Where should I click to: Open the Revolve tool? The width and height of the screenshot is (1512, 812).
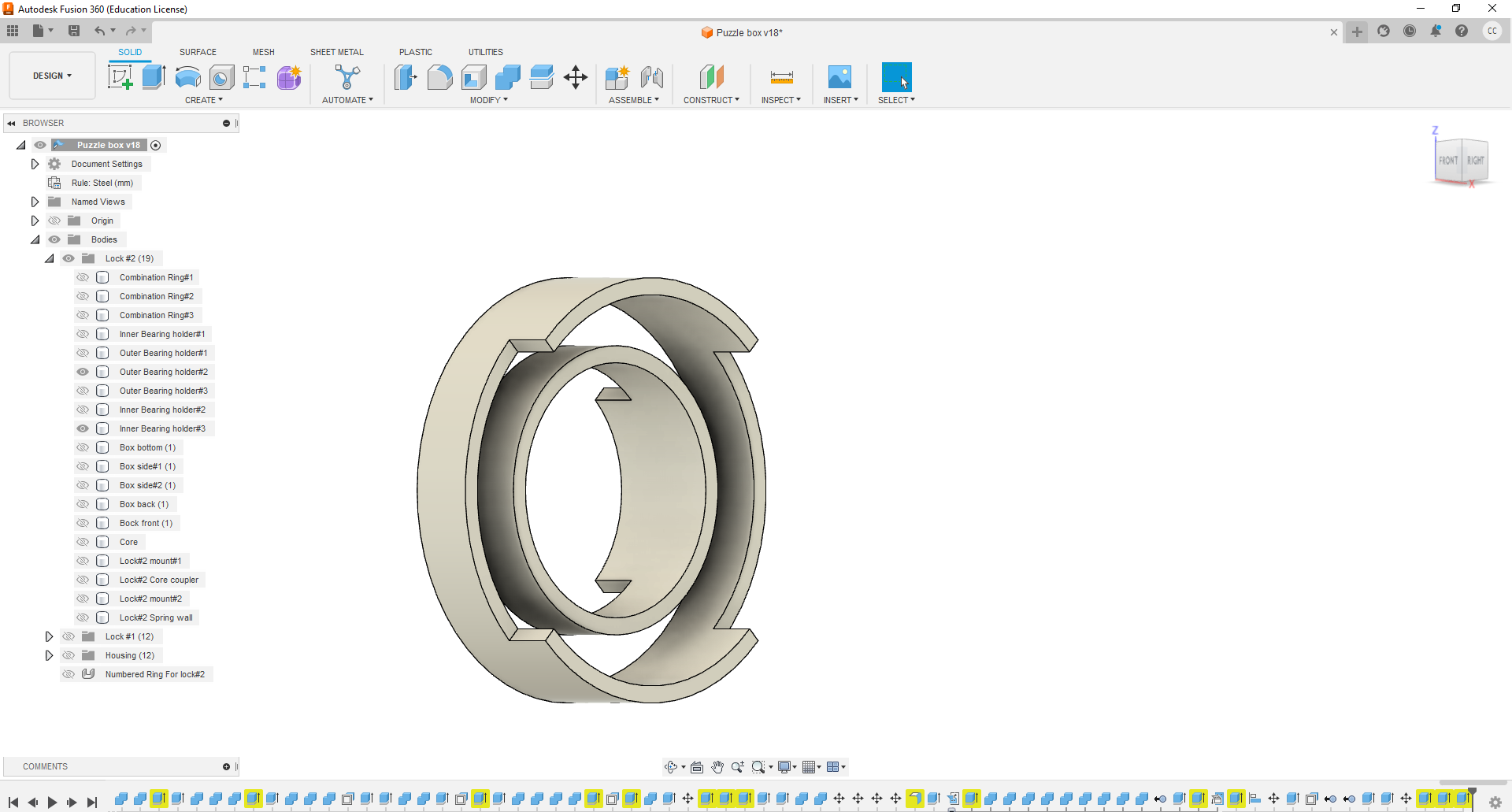187,77
